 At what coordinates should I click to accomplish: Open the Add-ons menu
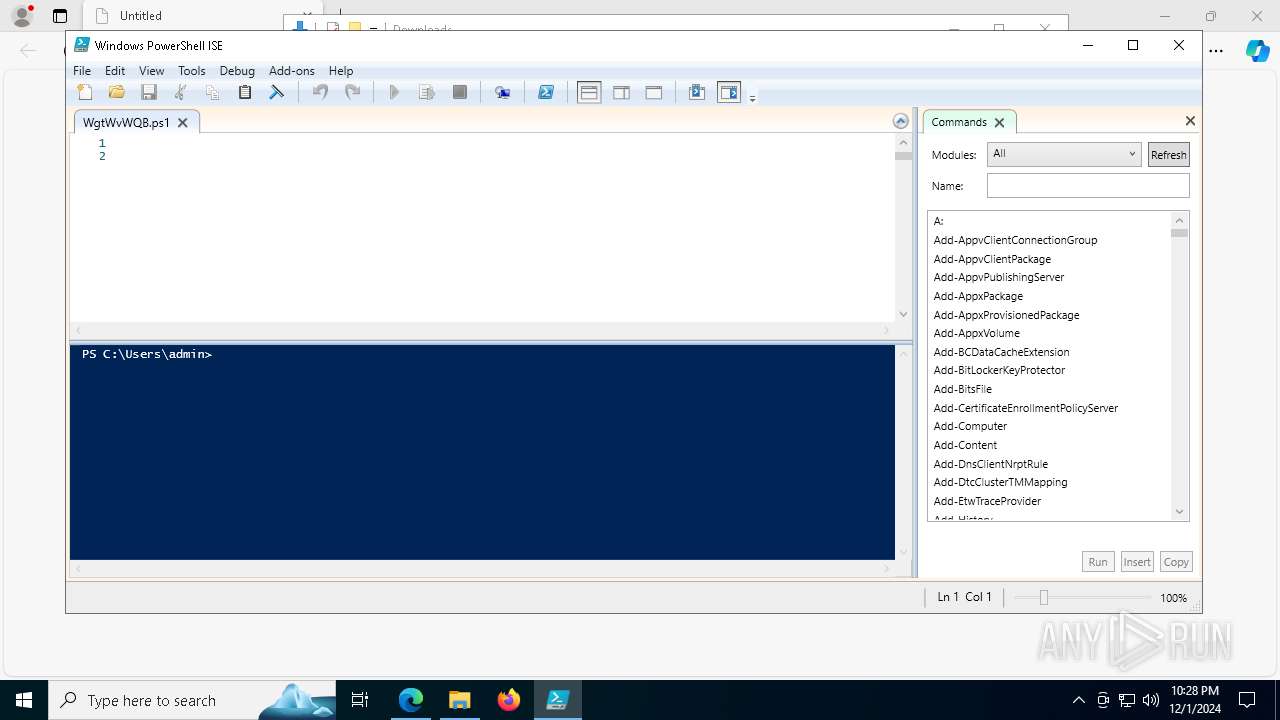tap(291, 71)
